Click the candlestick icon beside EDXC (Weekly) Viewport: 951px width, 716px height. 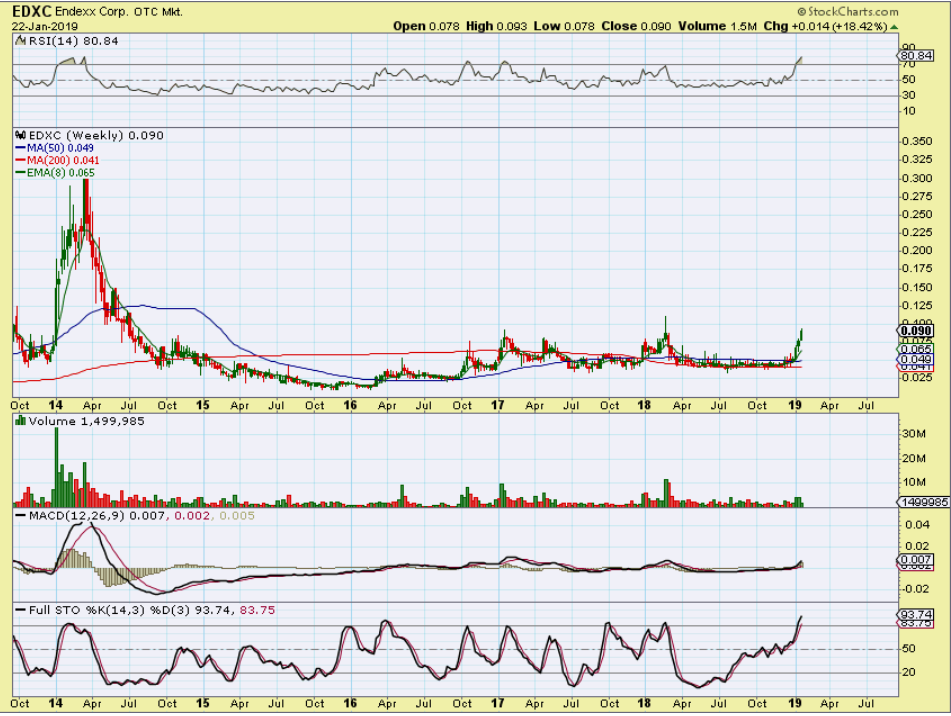click(20, 135)
